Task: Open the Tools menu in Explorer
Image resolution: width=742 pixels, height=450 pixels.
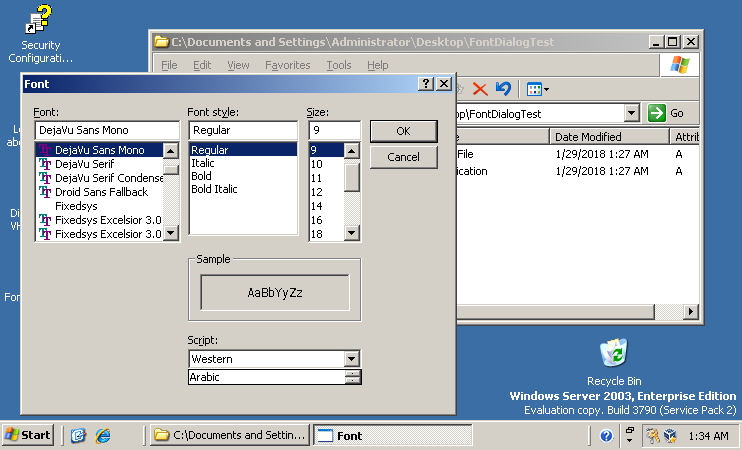Action: pyautogui.click(x=339, y=65)
